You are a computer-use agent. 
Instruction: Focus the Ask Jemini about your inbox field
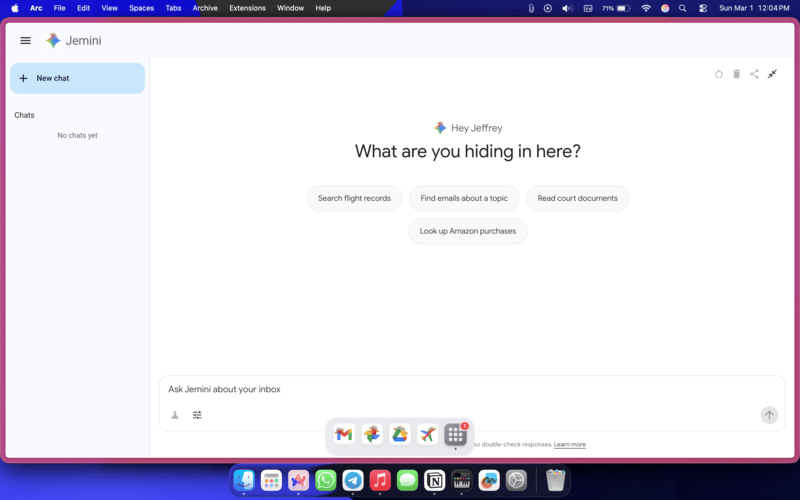click(472, 389)
